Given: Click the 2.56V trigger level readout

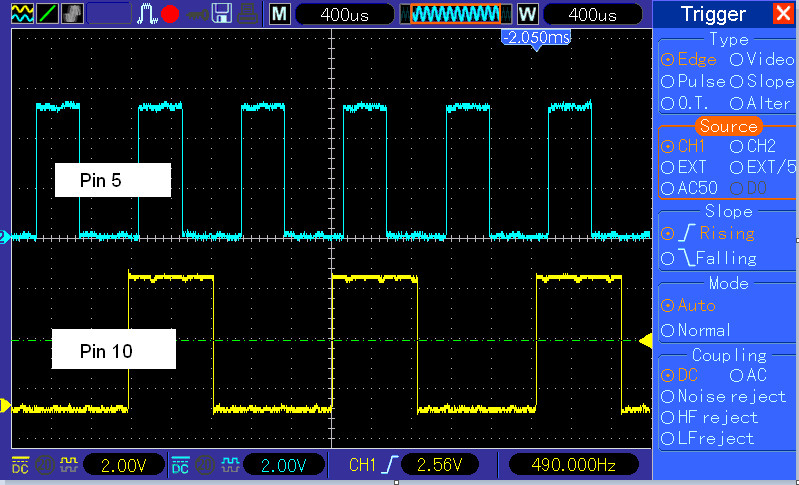Looking at the screenshot, I should point(440,465).
